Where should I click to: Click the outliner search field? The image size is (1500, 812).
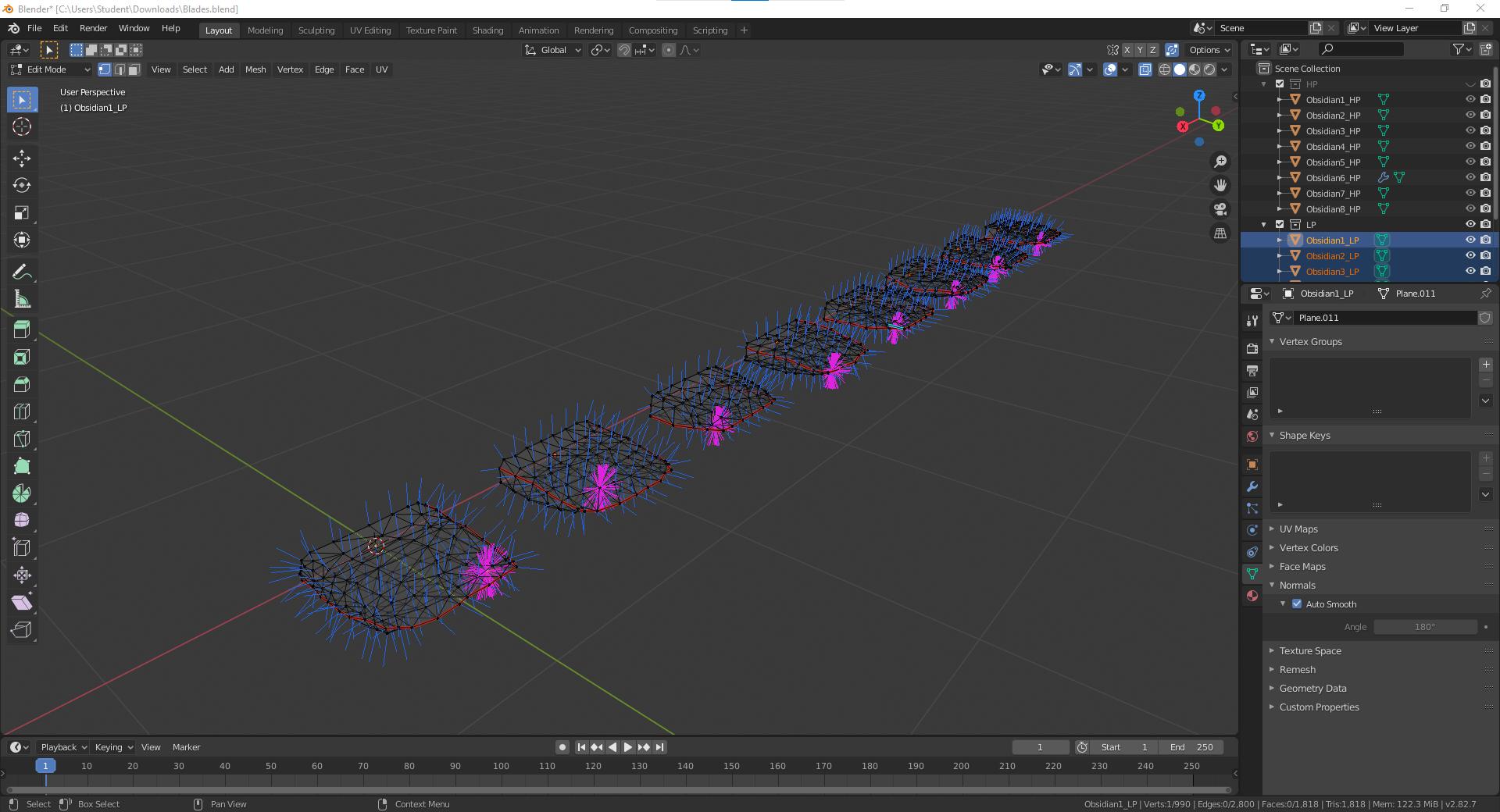point(1361,49)
